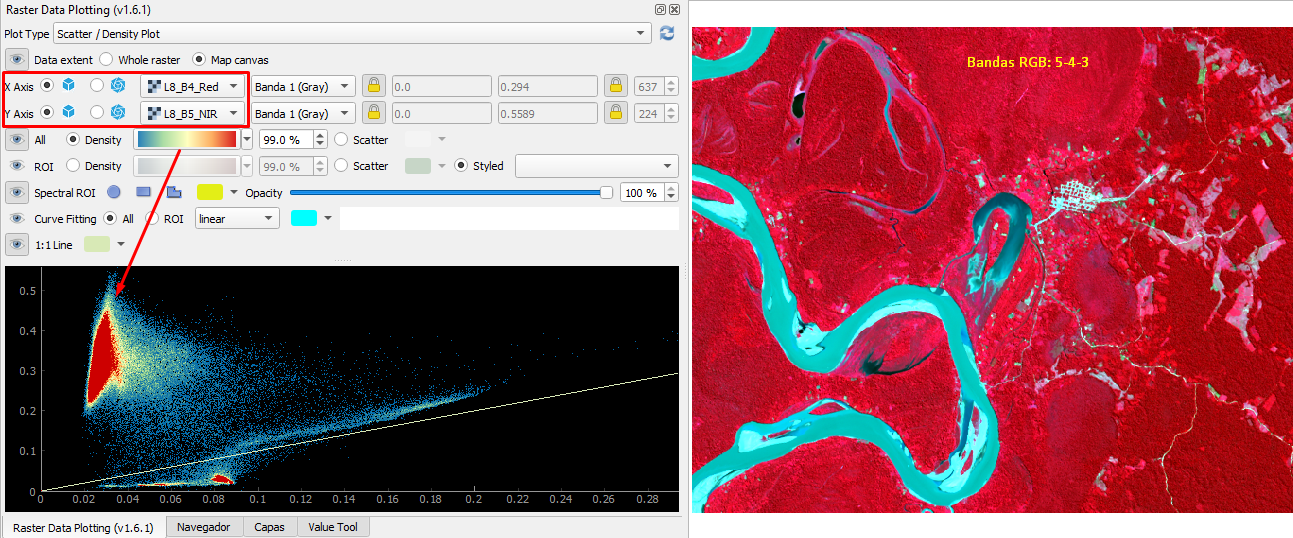Screen dimensions: 1293x538
Task: Click the 1:1 Line color swatch
Action: pos(97,244)
